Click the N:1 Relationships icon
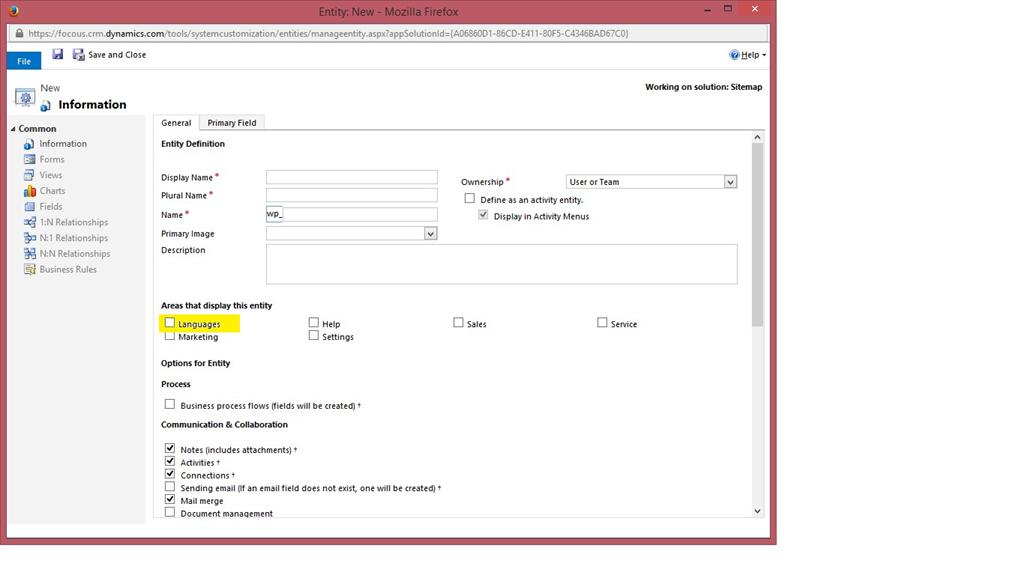Viewport: 1024px width, 575px height. pyautogui.click(x=29, y=238)
